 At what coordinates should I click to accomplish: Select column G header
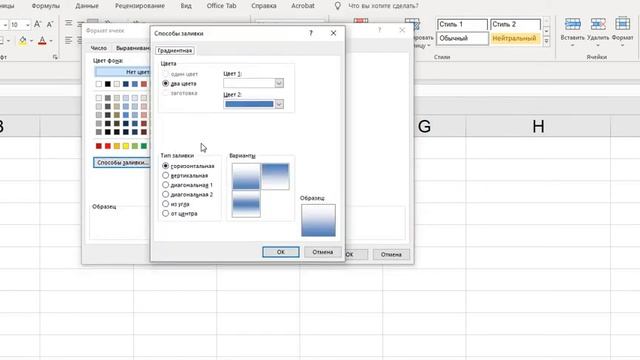pyautogui.click(x=424, y=126)
